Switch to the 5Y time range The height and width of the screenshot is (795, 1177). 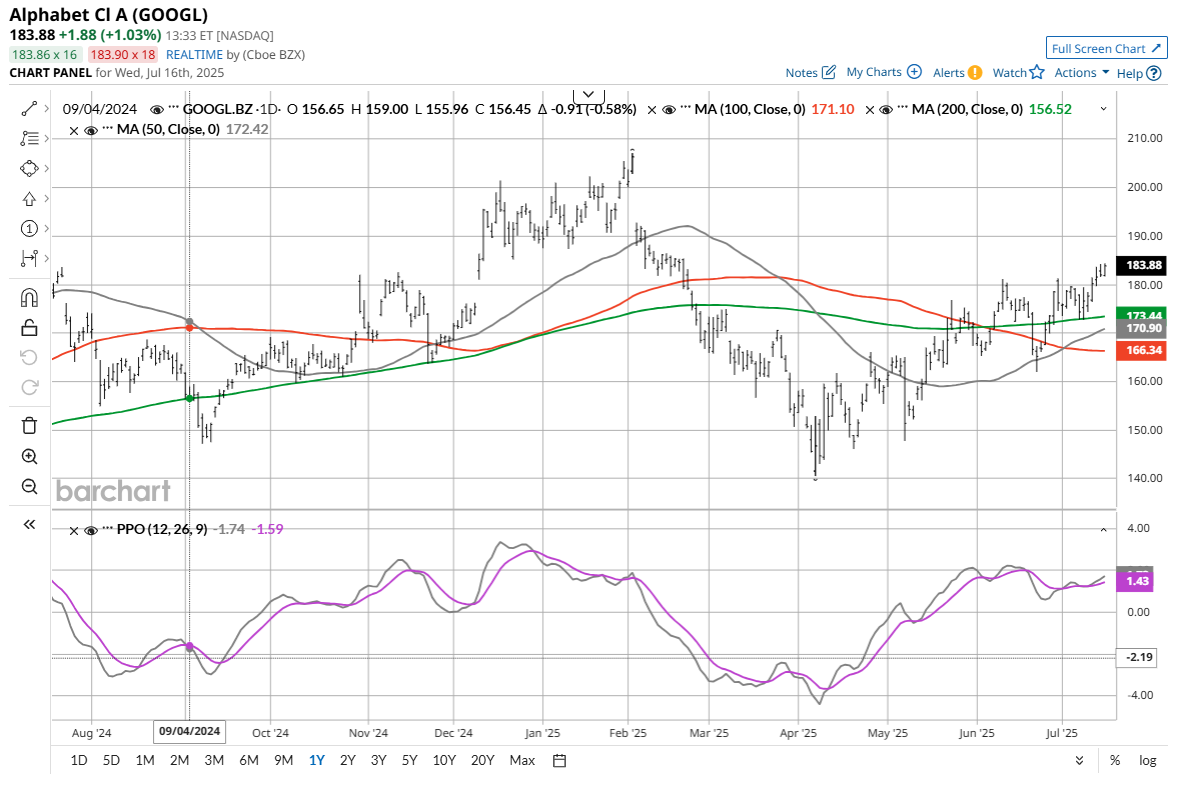[x=409, y=760]
